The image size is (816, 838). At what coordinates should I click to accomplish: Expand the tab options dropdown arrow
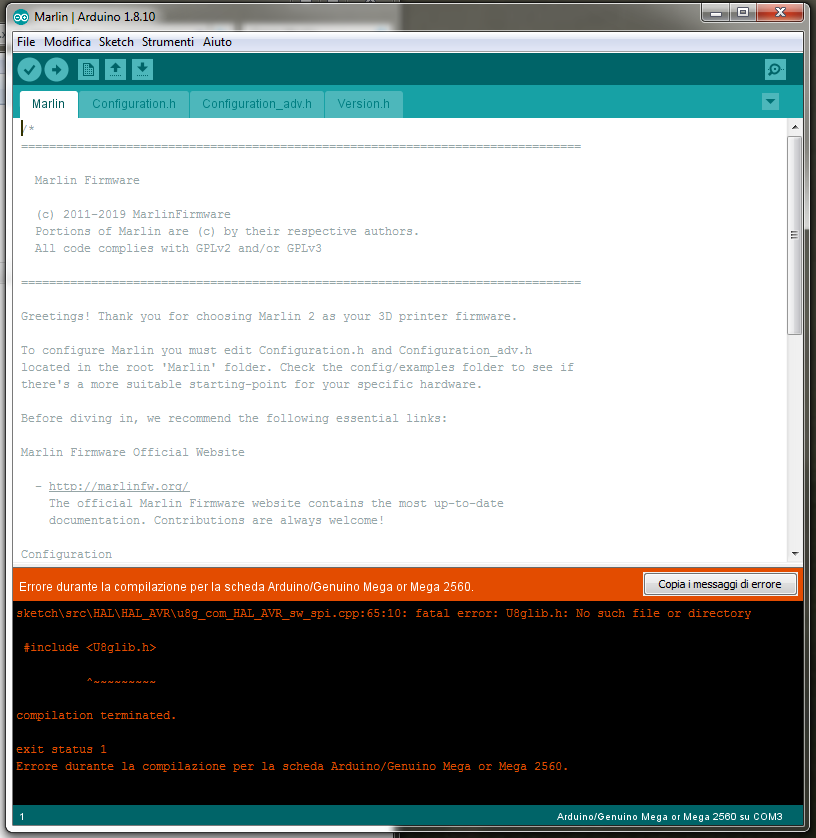[x=770, y=102]
